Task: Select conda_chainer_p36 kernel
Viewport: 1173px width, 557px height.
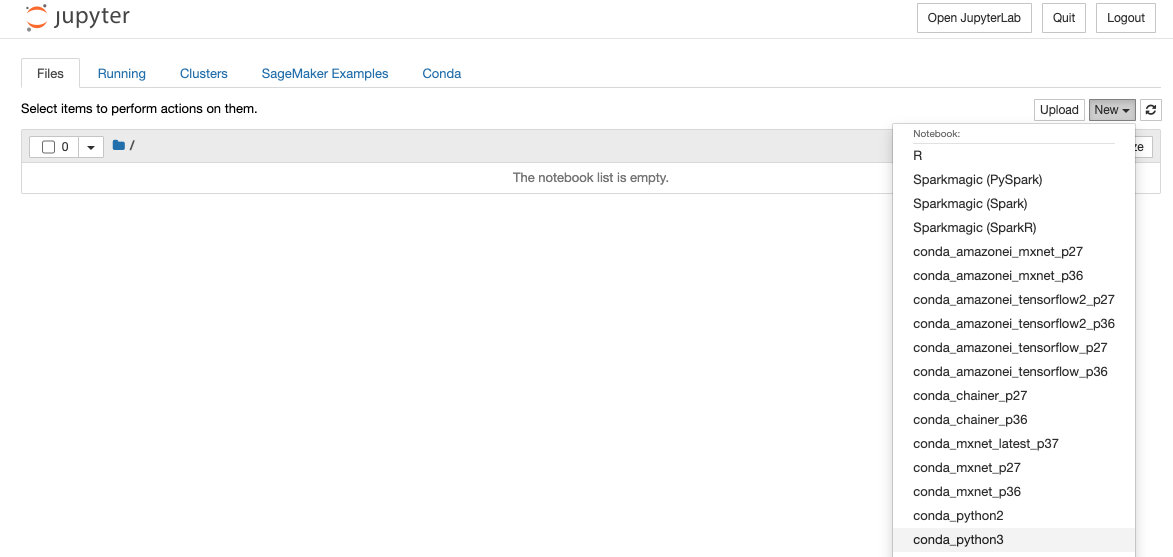Action: point(1014,419)
